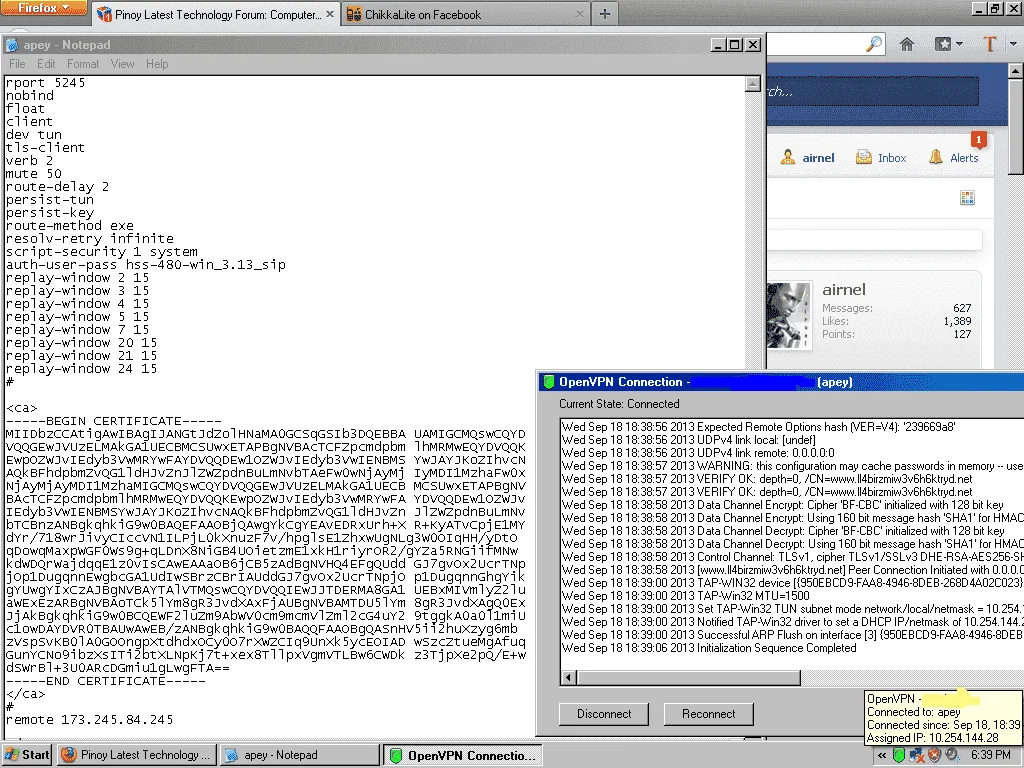Click 'Initialization Sequence Completed' log line
Viewport: 1024px width, 768px height.
click(709, 648)
